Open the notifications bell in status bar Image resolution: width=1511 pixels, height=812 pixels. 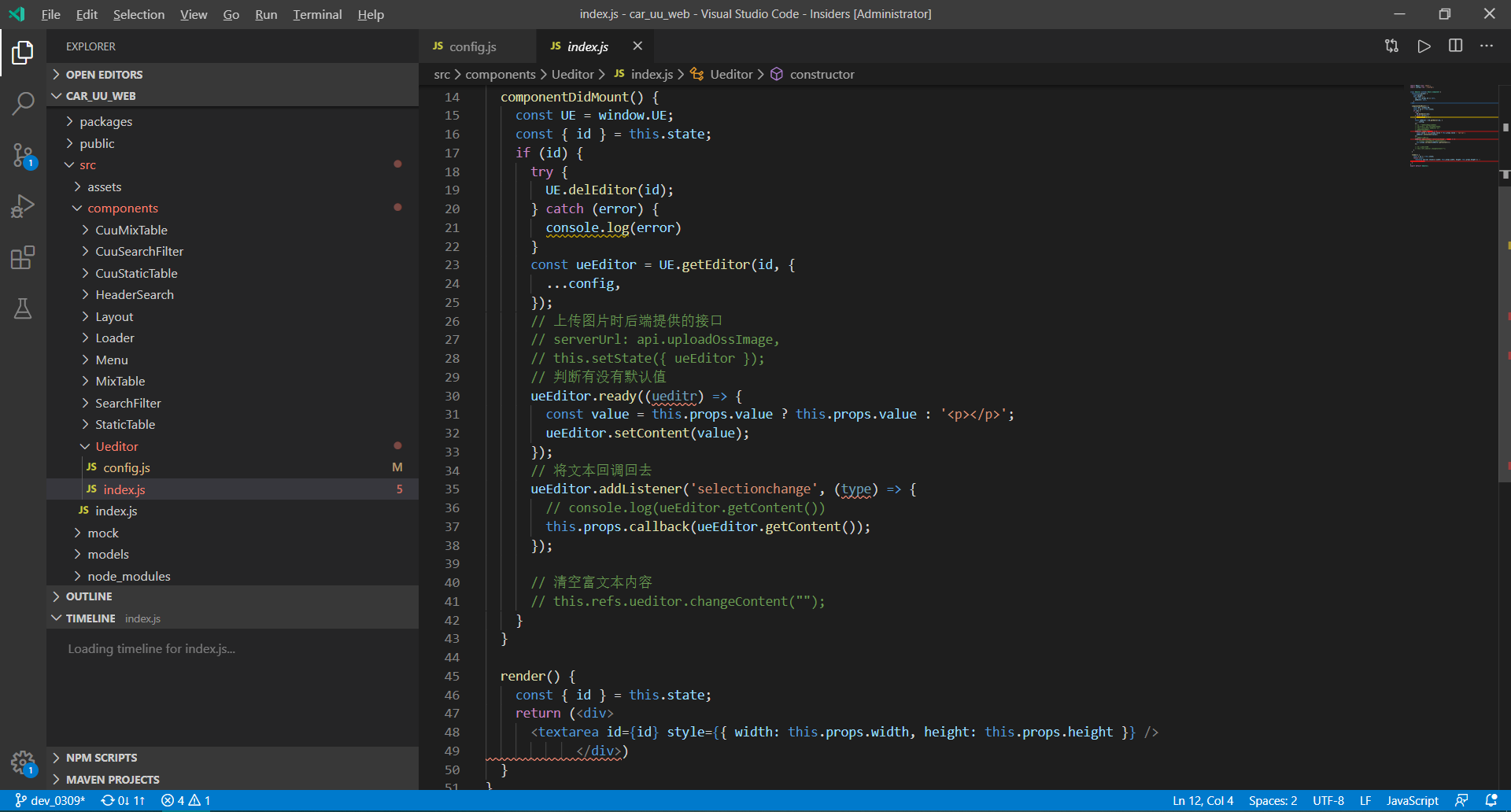tap(1491, 800)
